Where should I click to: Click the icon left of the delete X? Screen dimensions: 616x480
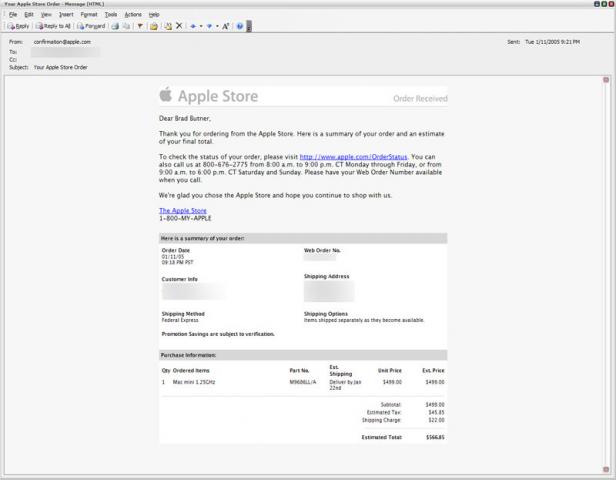[168, 26]
